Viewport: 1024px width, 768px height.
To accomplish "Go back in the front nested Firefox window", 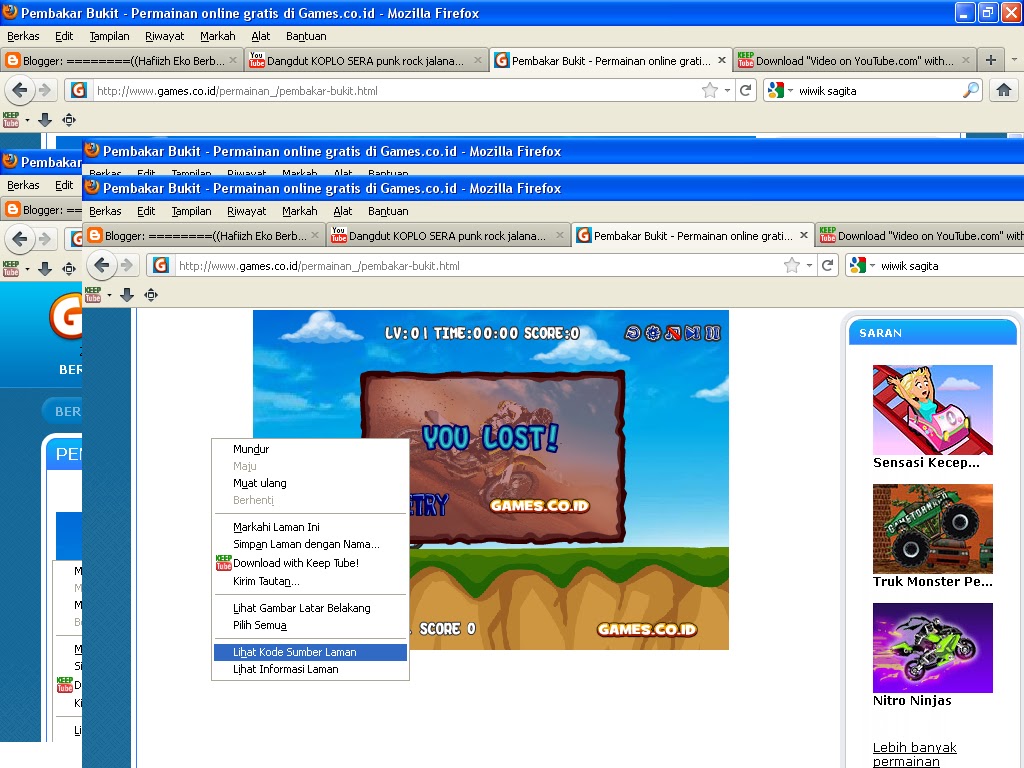I will pos(102,265).
